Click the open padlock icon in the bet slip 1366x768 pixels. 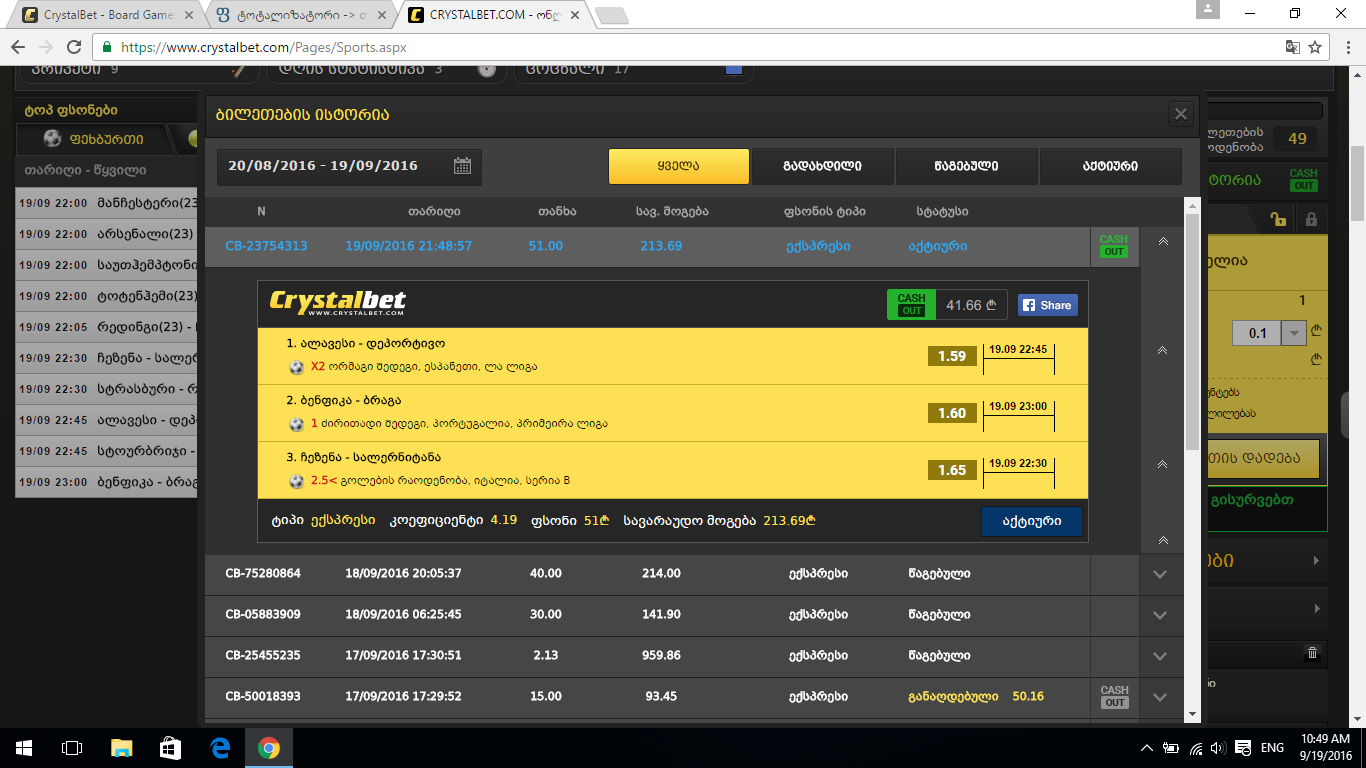[x=1277, y=219]
